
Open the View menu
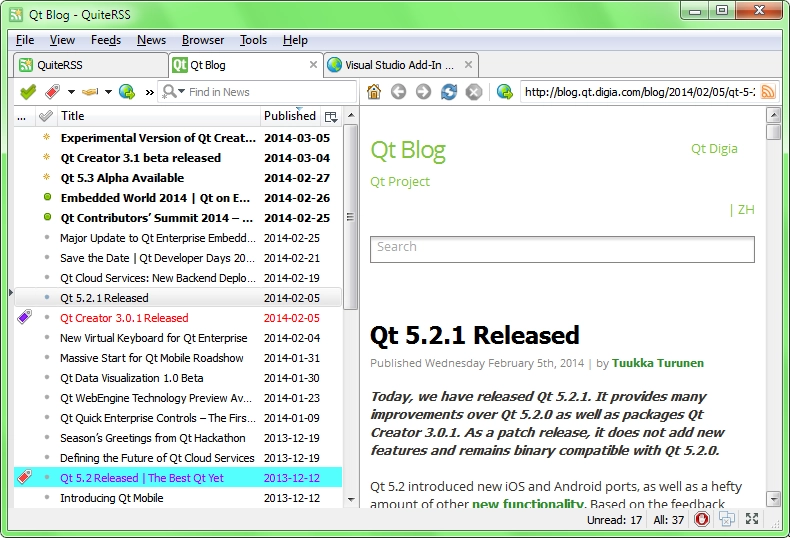coord(62,40)
